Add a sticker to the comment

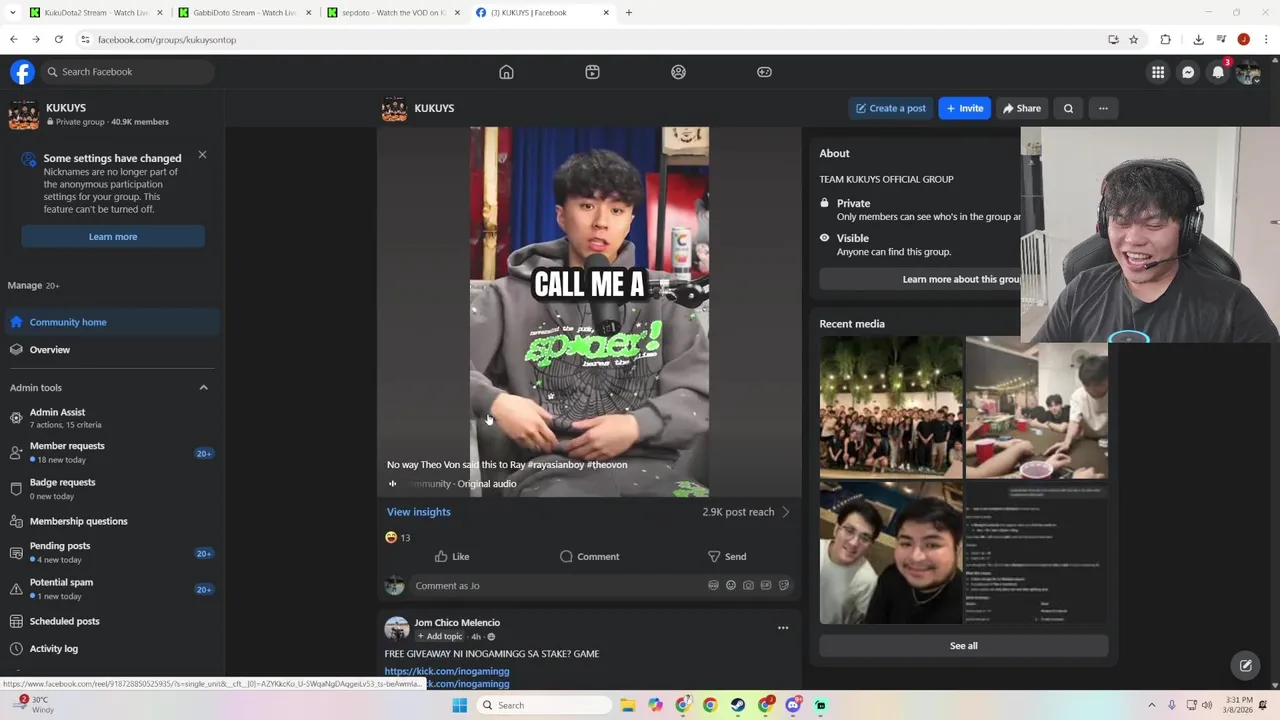(x=784, y=585)
